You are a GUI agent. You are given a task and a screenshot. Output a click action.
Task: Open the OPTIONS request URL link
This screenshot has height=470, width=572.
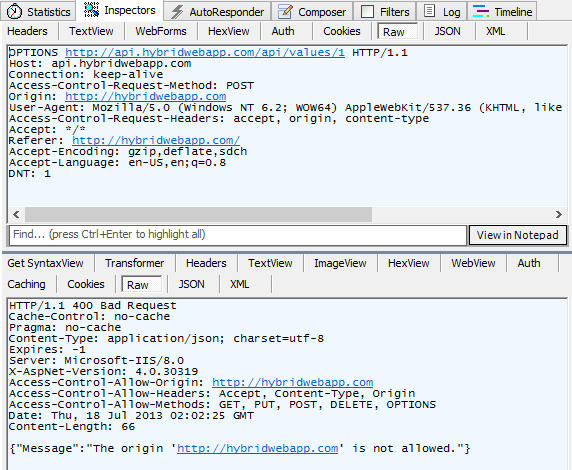[x=205, y=53]
